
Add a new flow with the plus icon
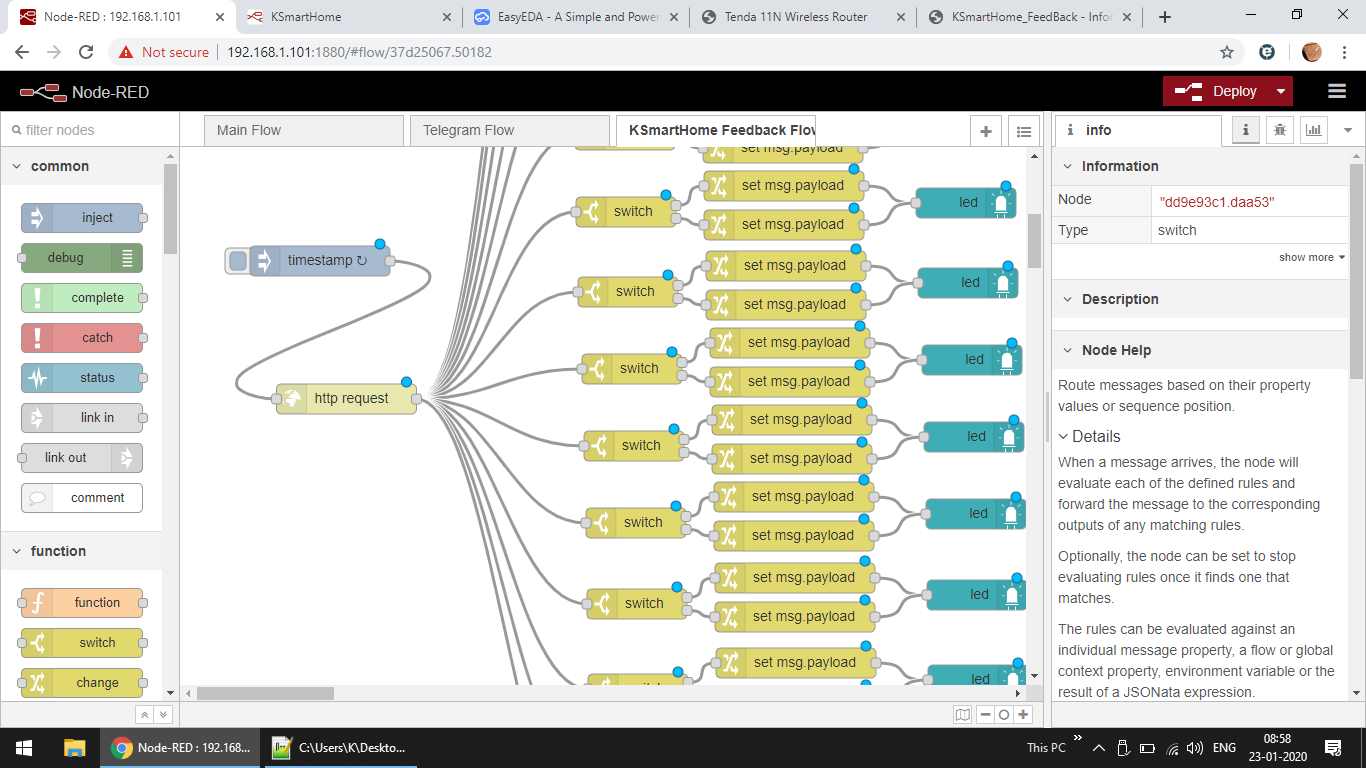click(x=985, y=130)
